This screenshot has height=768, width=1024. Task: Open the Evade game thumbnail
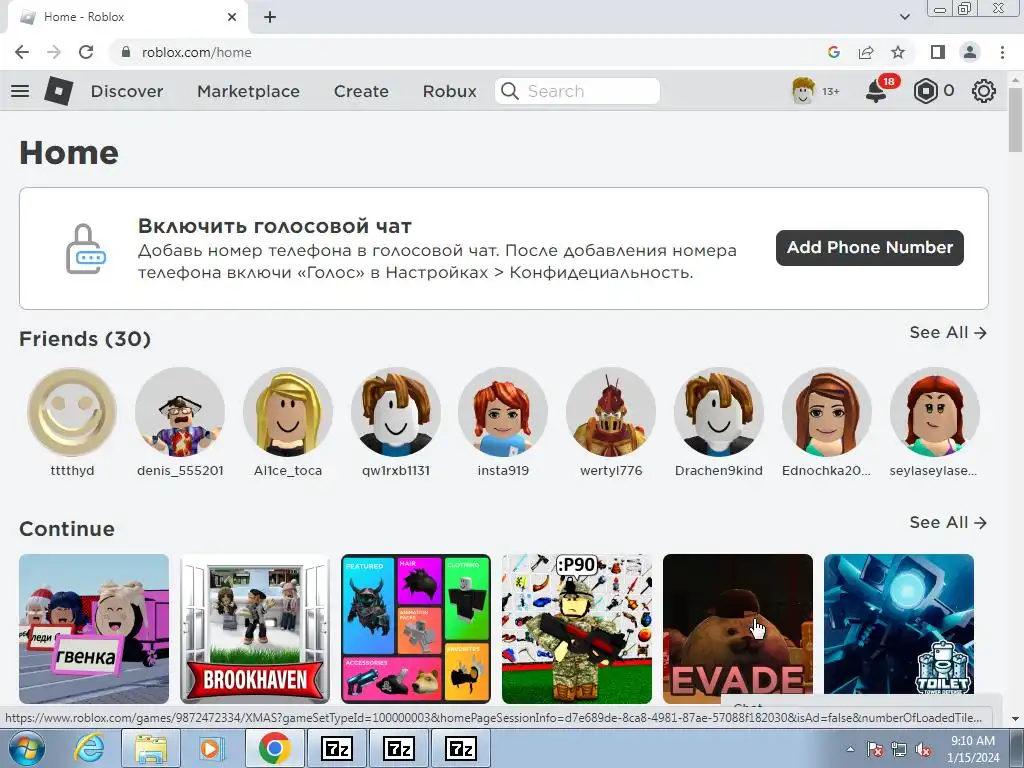(x=738, y=629)
